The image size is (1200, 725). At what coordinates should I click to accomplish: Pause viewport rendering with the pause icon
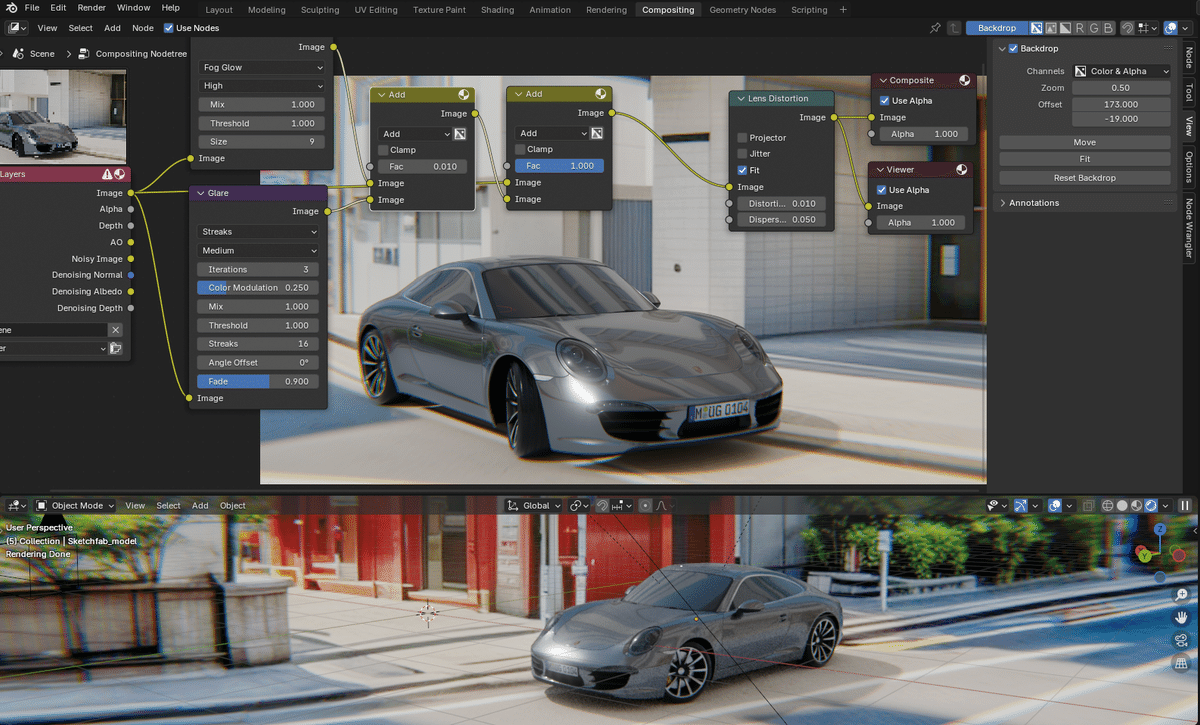pyautogui.click(x=1185, y=506)
